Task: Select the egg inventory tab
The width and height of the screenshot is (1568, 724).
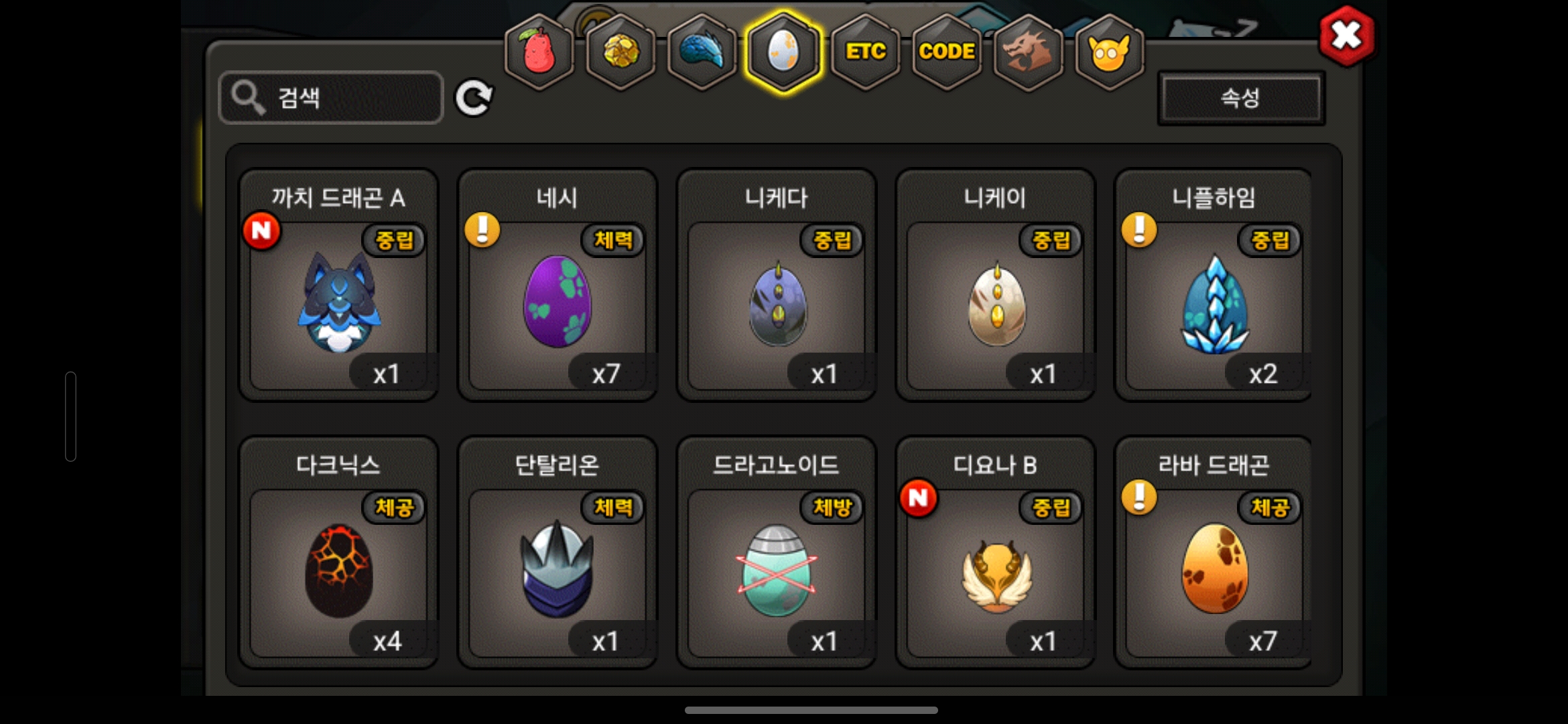Action: point(783,52)
